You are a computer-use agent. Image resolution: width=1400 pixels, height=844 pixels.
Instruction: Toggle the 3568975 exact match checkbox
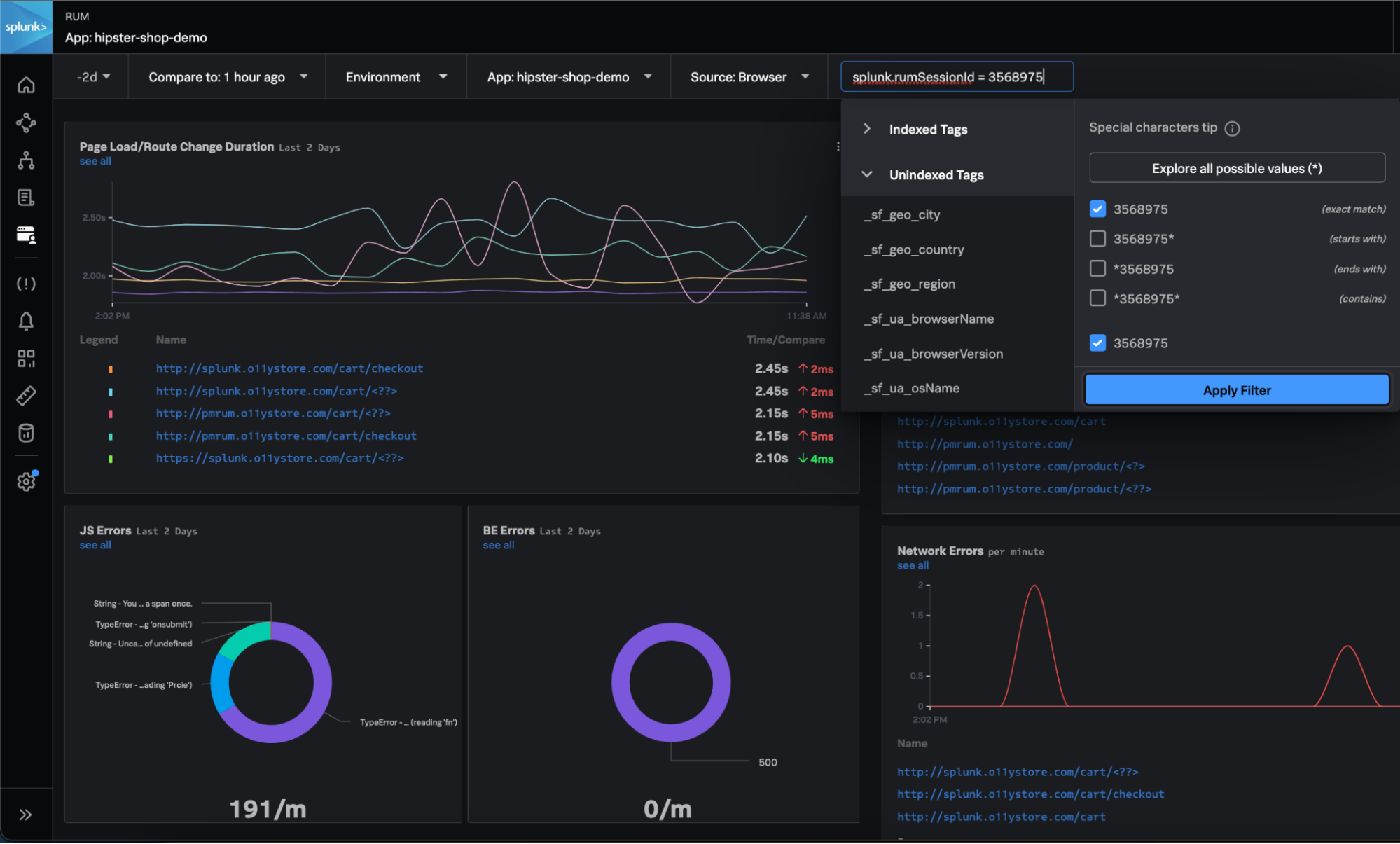(x=1097, y=208)
